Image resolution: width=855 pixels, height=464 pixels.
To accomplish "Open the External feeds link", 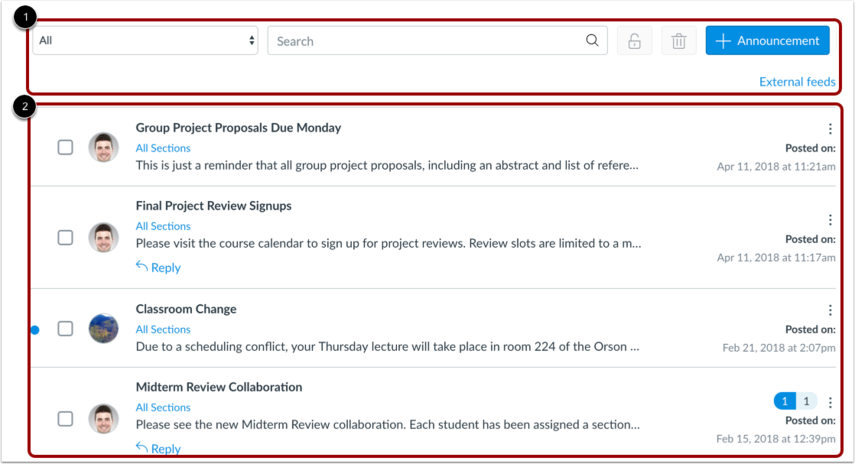I will (797, 82).
